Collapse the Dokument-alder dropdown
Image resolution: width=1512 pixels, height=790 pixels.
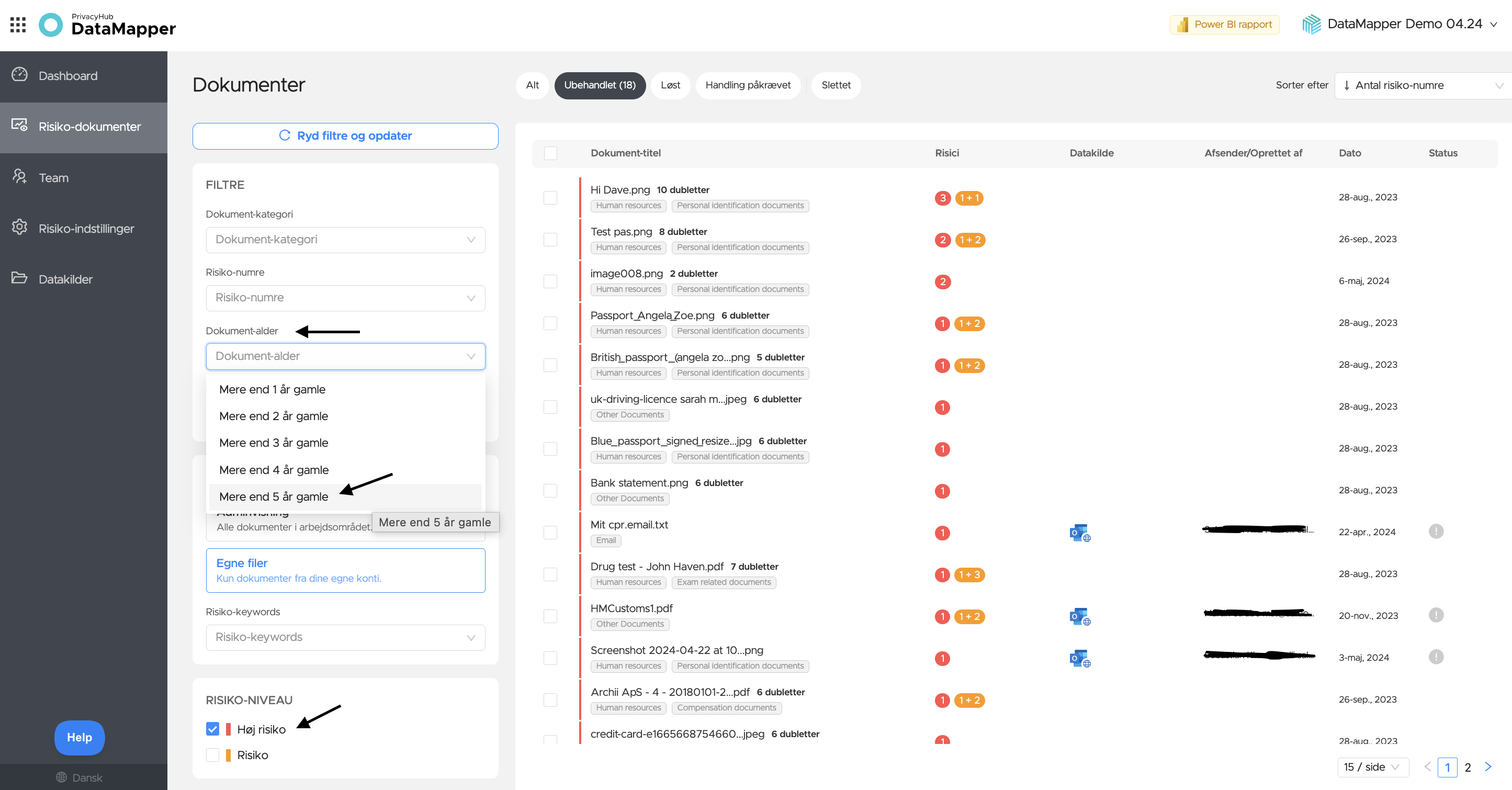[x=345, y=356]
